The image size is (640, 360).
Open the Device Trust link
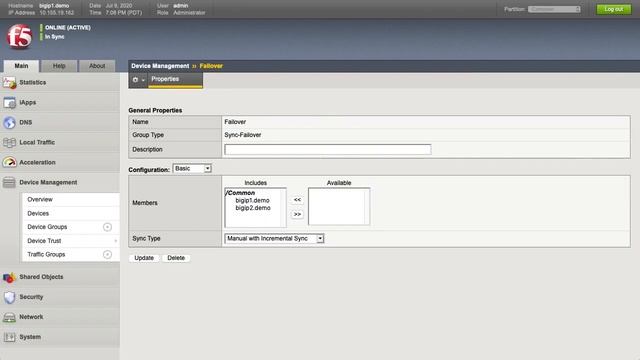click(x=44, y=241)
